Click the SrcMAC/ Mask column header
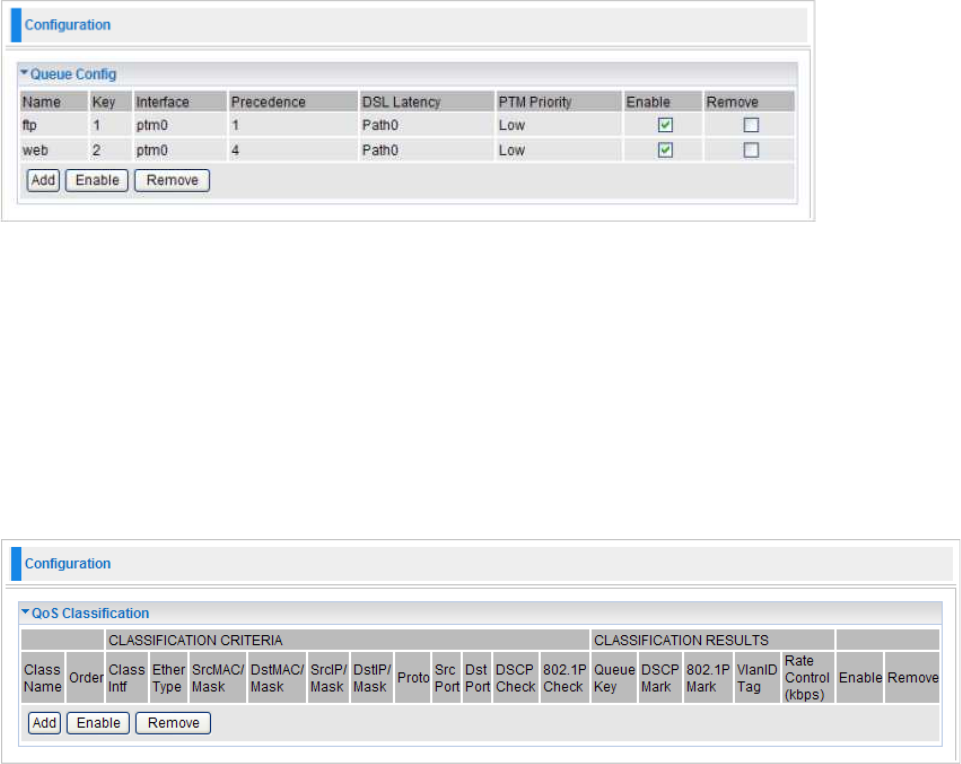Viewport: 961px width, 764px height. click(x=218, y=678)
